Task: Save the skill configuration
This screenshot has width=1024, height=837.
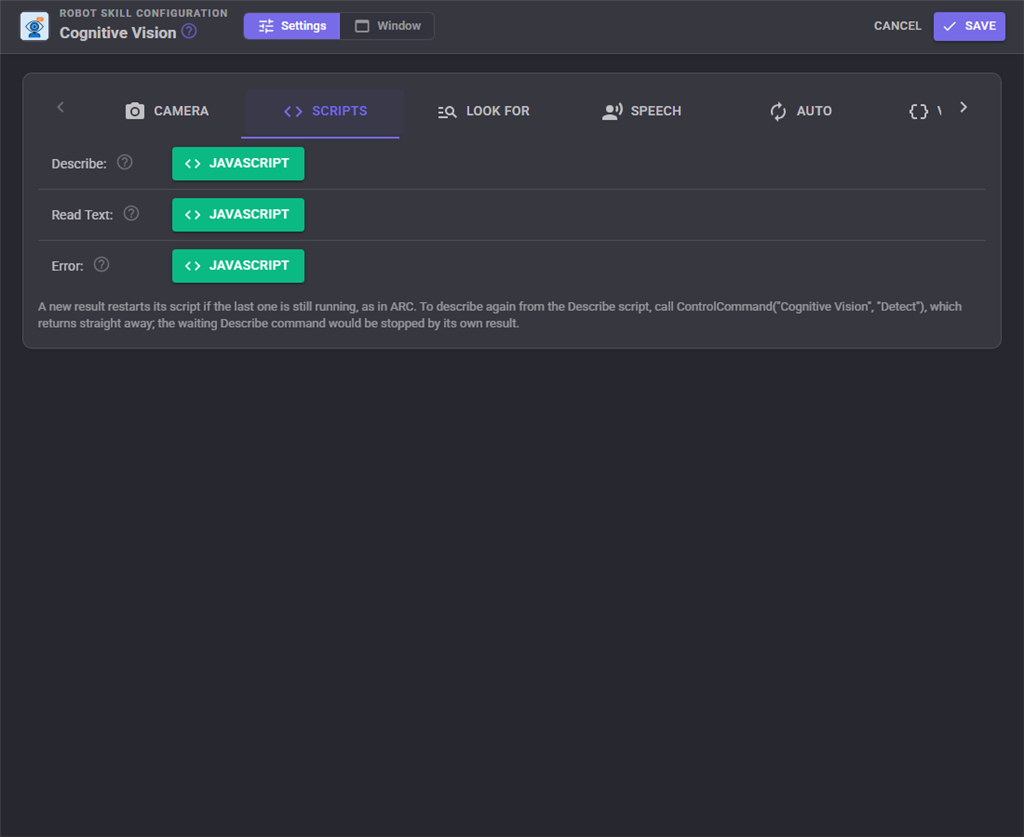Action: tap(969, 26)
